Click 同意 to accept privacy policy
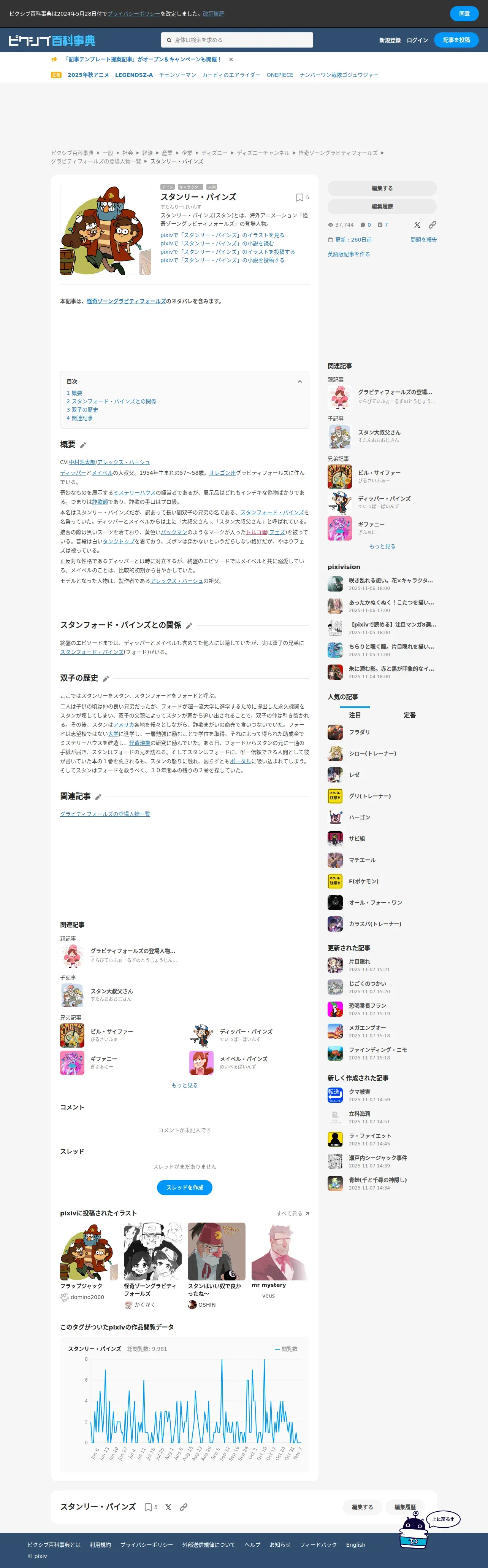488x1568 pixels. [x=464, y=13]
